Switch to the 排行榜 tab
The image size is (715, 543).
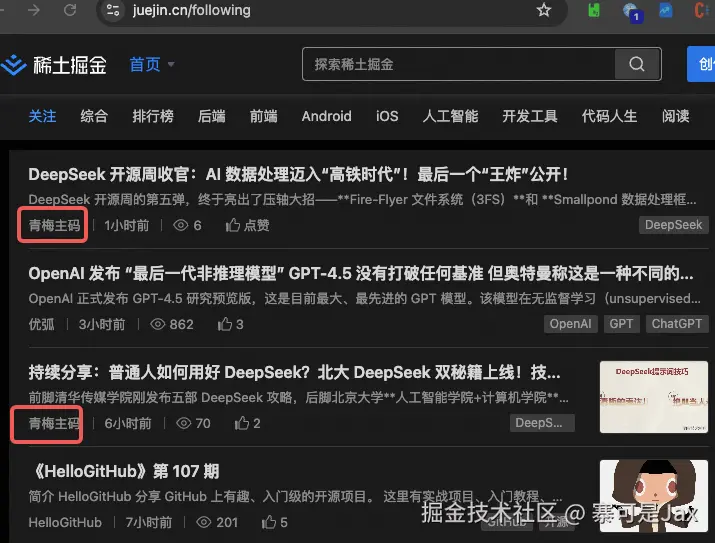tap(153, 116)
